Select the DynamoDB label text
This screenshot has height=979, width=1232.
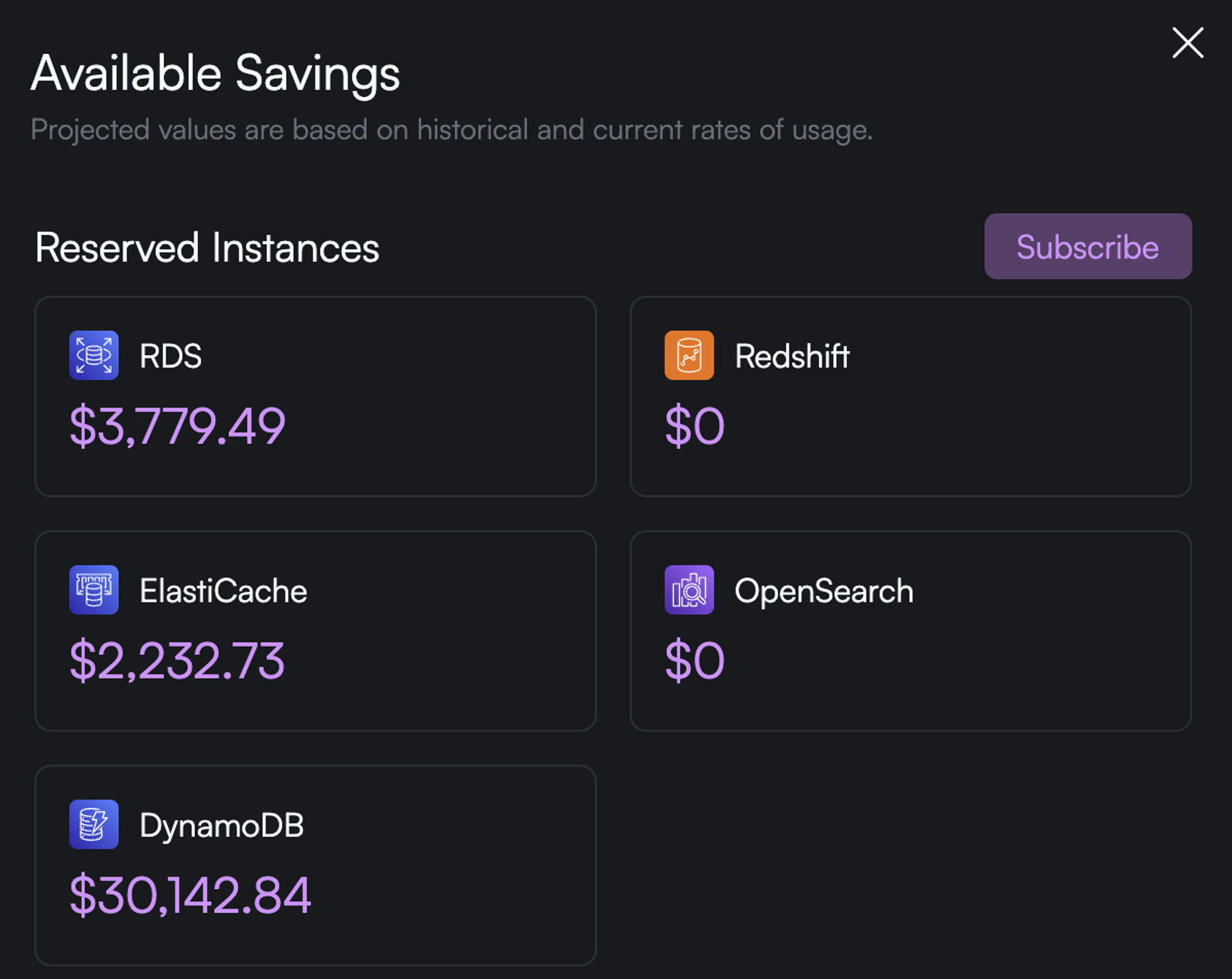coord(222,826)
